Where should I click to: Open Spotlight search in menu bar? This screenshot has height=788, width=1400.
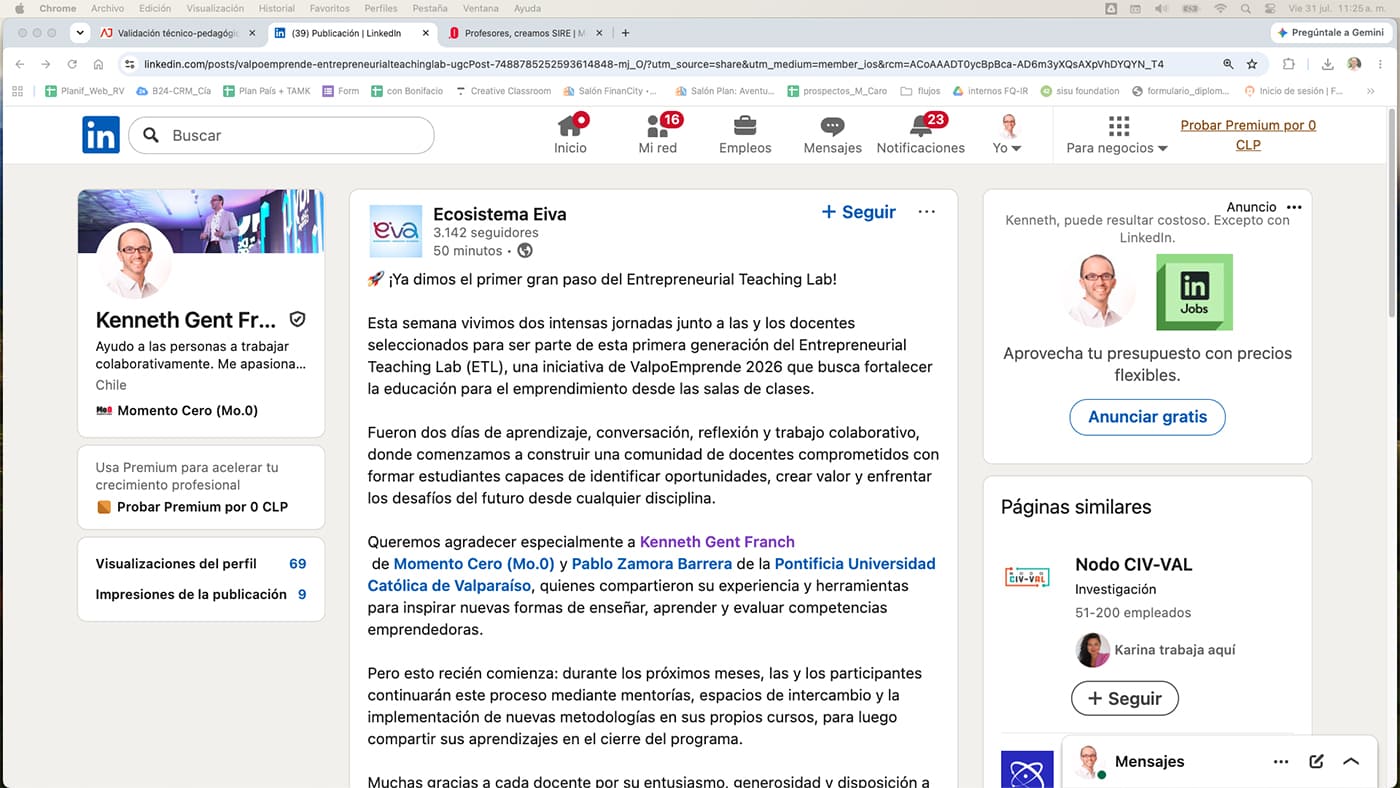pos(1245,8)
